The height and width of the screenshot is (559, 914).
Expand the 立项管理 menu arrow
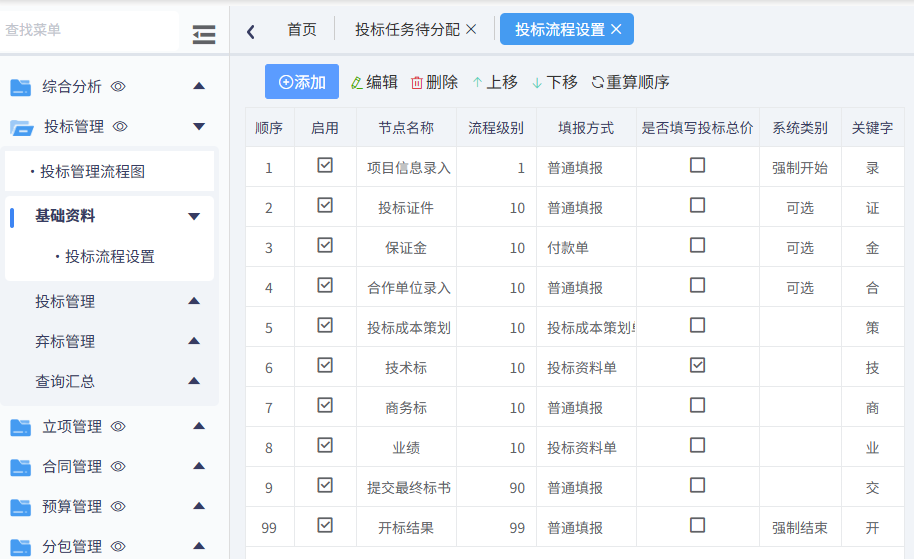tap(199, 426)
